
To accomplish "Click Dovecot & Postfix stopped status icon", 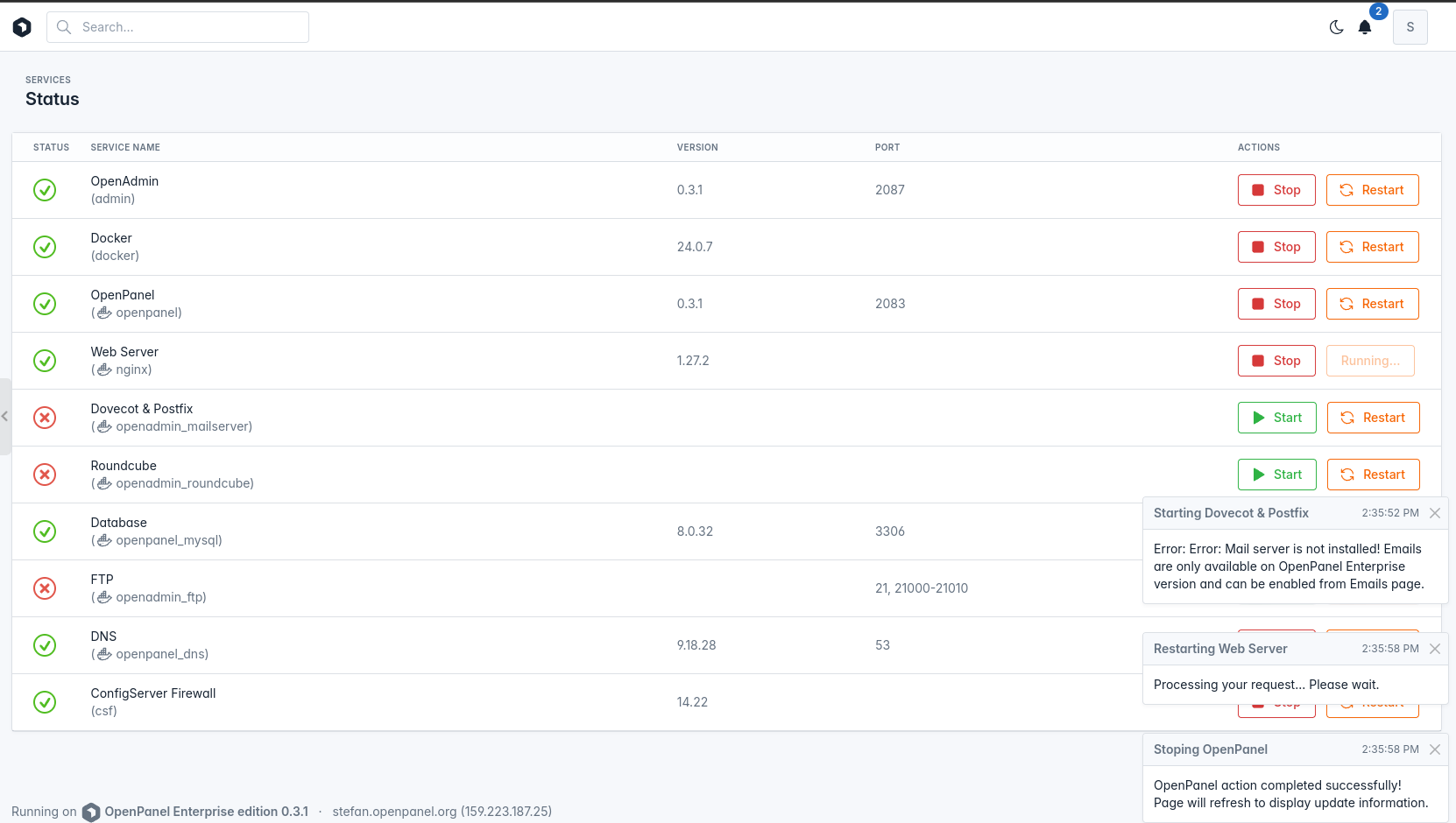I will coord(45,418).
